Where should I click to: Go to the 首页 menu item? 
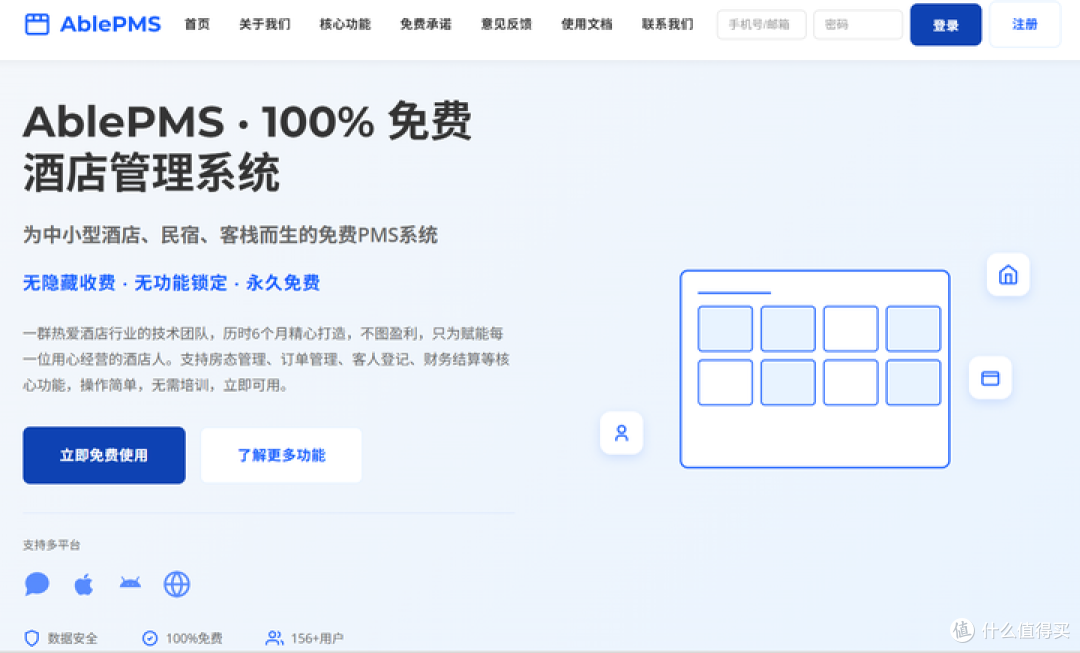(x=197, y=24)
